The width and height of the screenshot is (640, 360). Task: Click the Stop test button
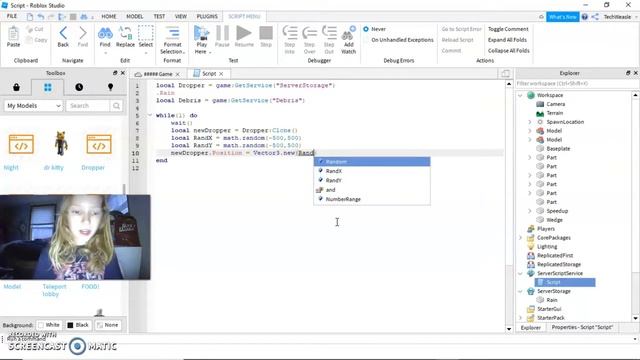(x=266, y=37)
